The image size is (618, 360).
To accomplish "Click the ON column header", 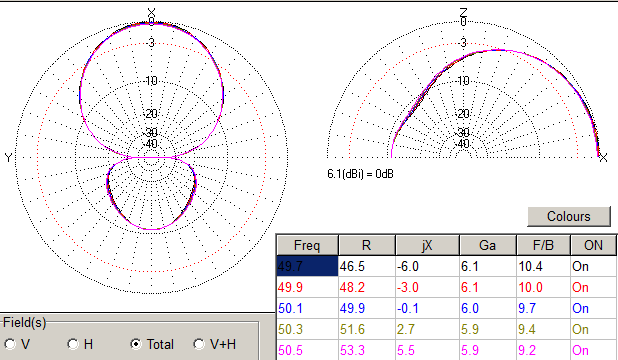I will [x=594, y=245].
